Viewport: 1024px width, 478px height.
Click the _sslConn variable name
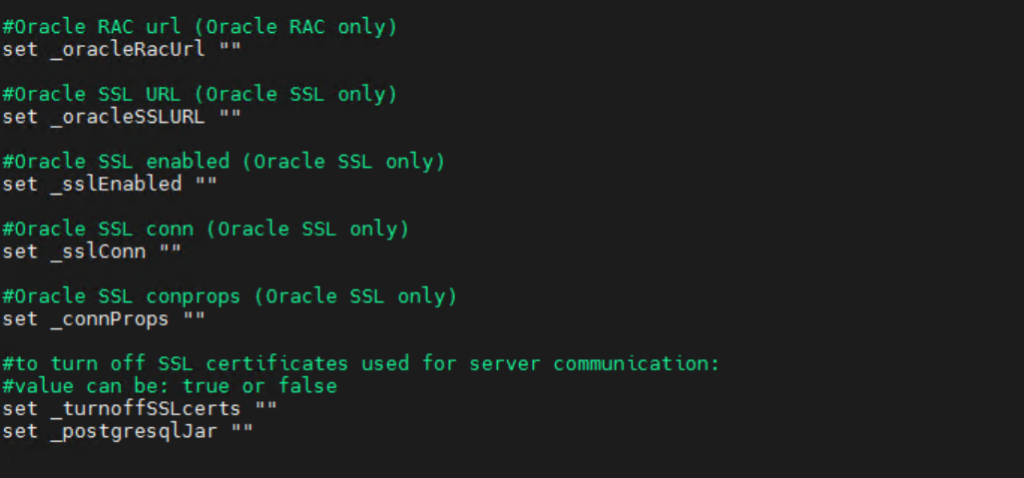tap(98, 251)
